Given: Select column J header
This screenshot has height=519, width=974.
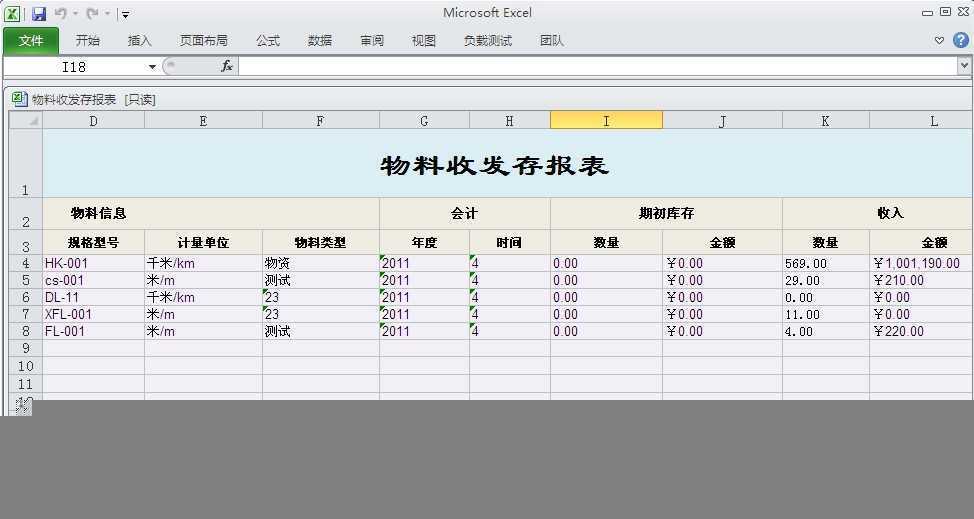Looking at the screenshot, I should coord(722,121).
